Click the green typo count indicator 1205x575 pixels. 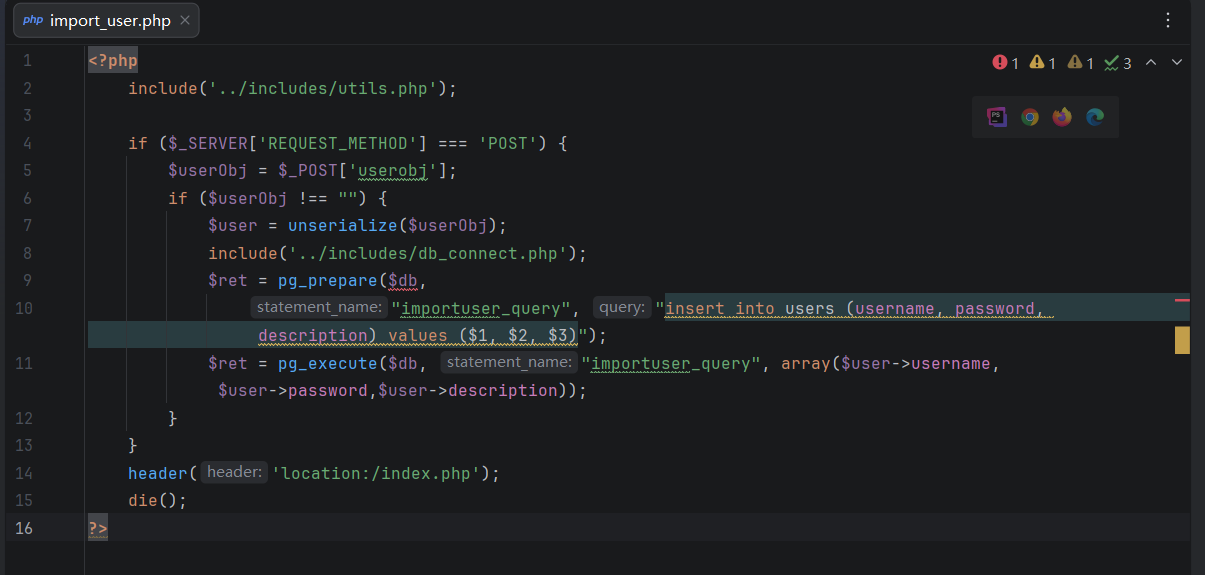(1118, 63)
